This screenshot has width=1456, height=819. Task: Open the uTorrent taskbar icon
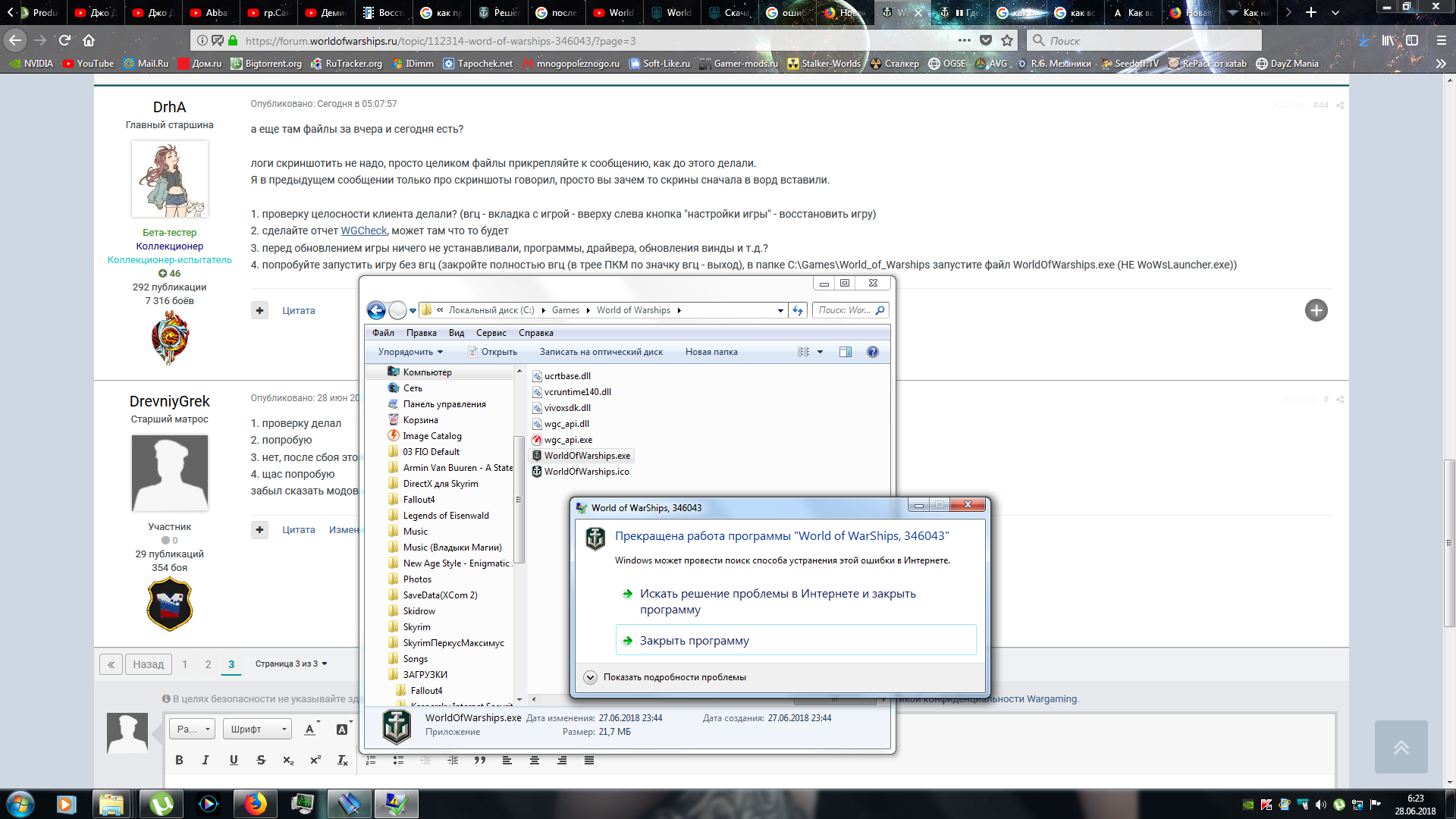[x=161, y=804]
